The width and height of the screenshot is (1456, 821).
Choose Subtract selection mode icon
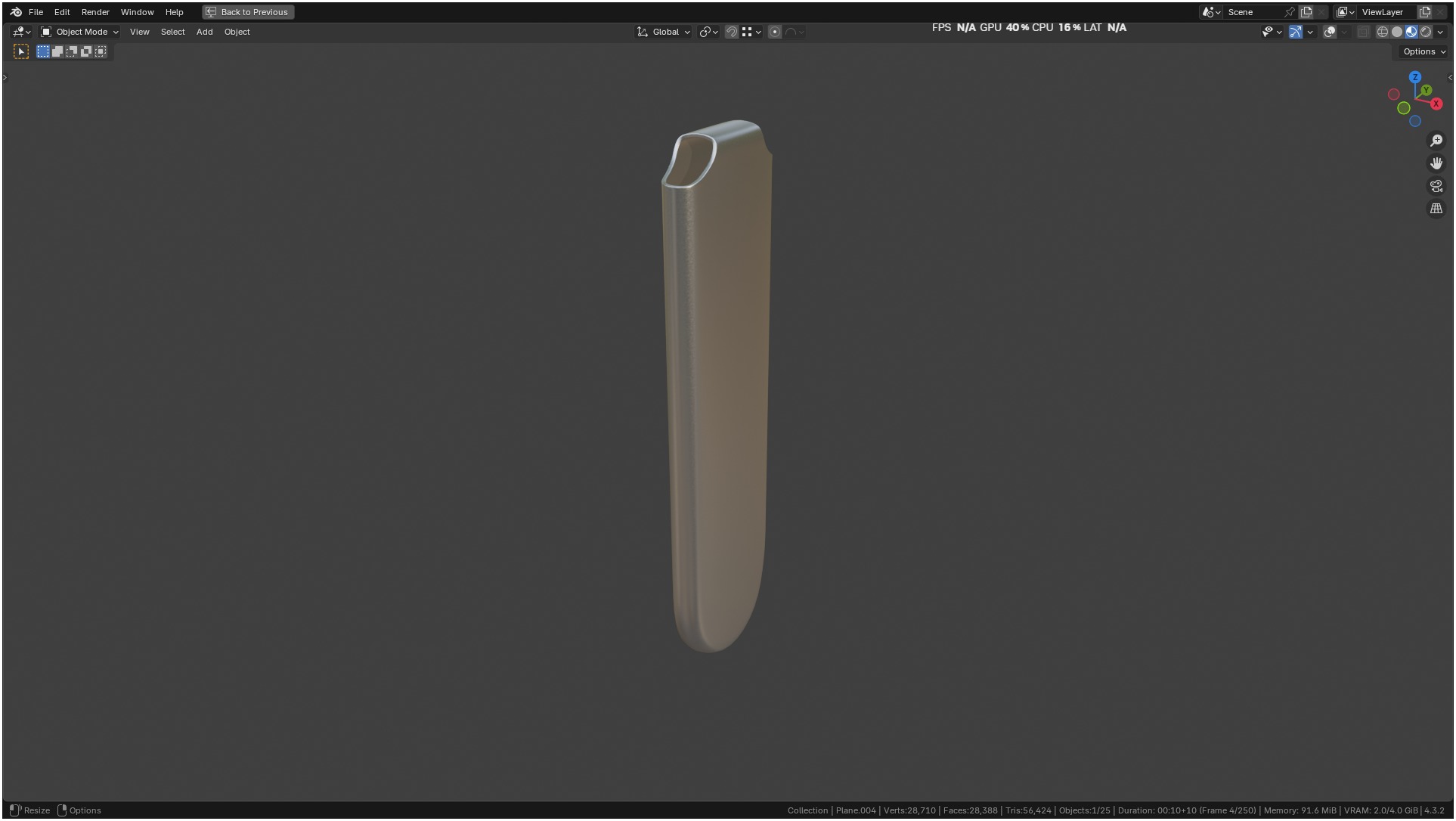click(72, 51)
